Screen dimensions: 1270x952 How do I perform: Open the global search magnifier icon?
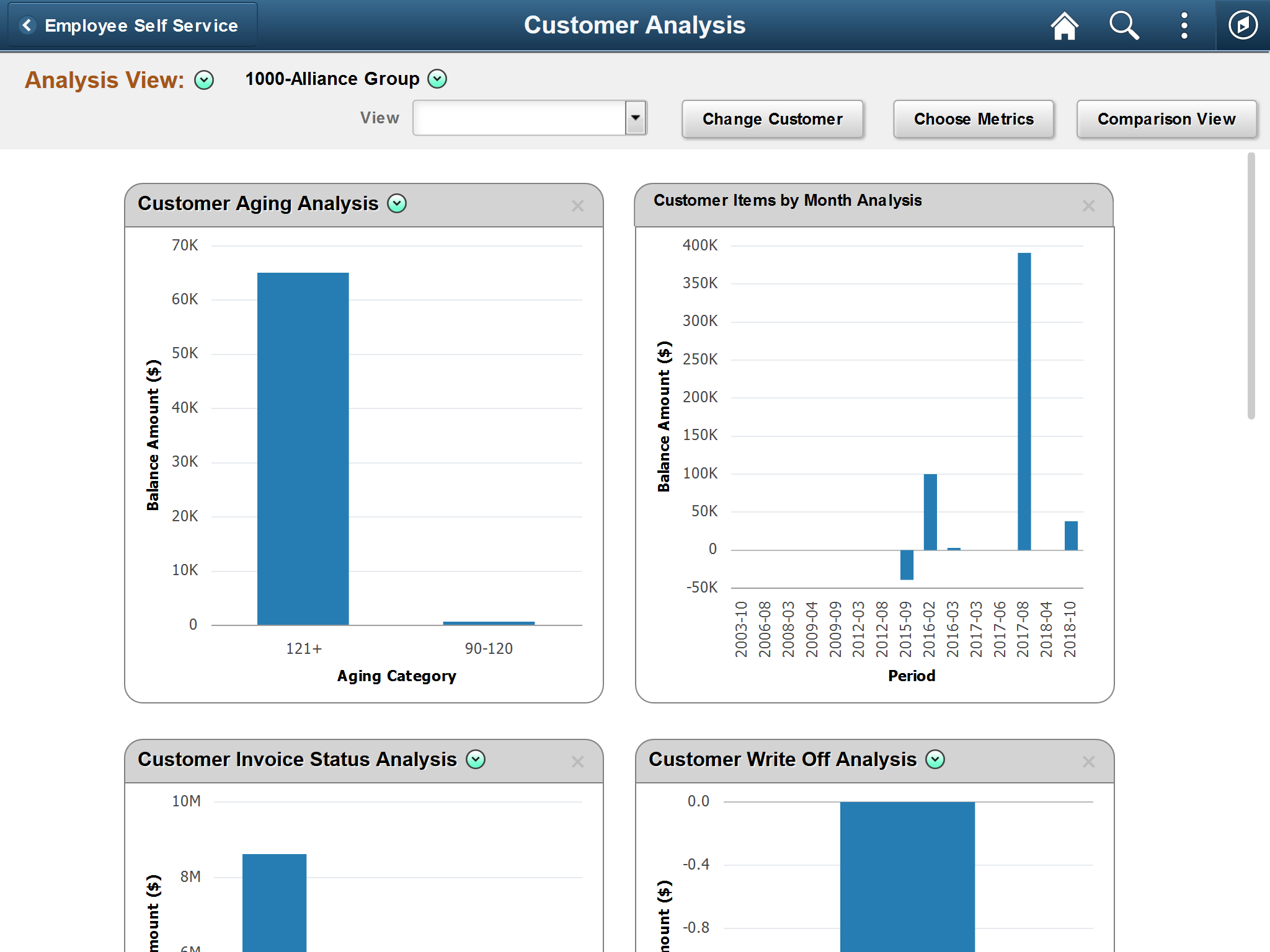click(1124, 26)
